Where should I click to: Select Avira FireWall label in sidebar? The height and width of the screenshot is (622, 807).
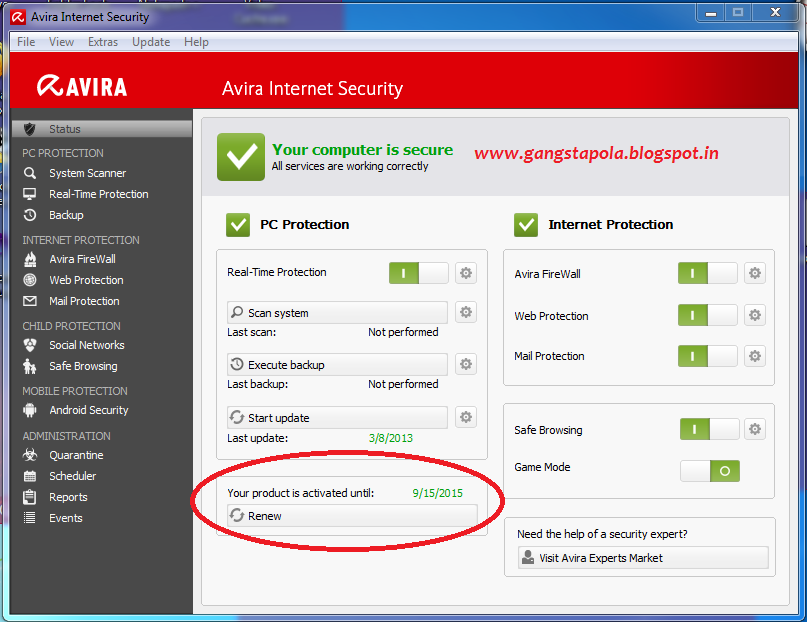coord(82,259)
